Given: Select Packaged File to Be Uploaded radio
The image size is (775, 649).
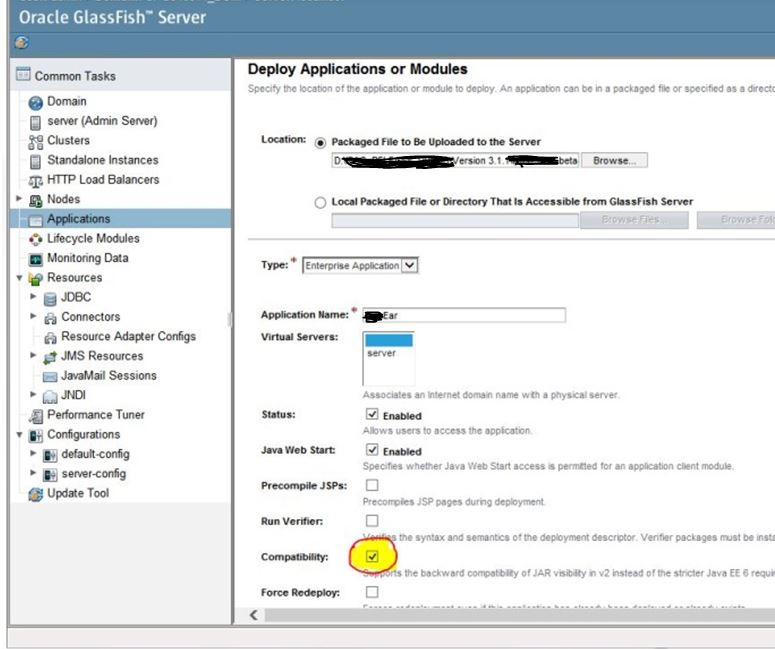Looking at the screenshot, I should tap(320, 143).
